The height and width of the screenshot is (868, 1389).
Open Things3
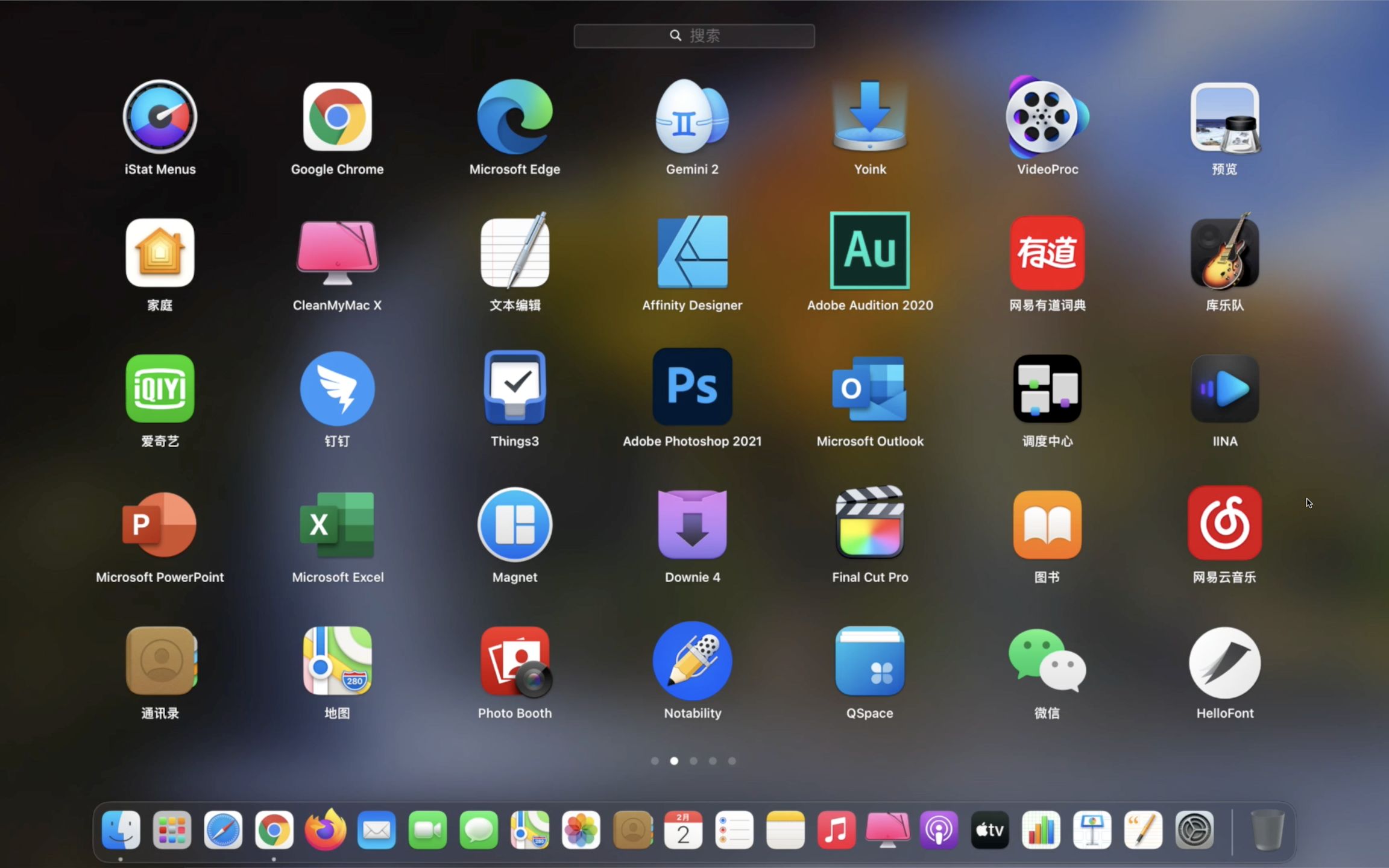tap(515, 388)
